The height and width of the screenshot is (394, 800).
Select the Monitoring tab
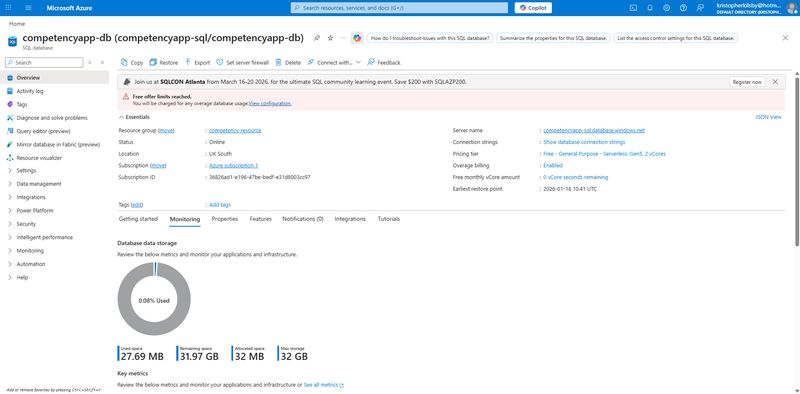coord(185,219)
